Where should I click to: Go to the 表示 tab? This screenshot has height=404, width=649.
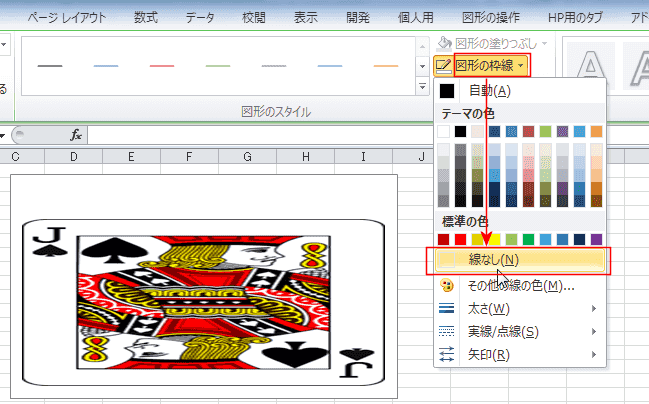305,17
